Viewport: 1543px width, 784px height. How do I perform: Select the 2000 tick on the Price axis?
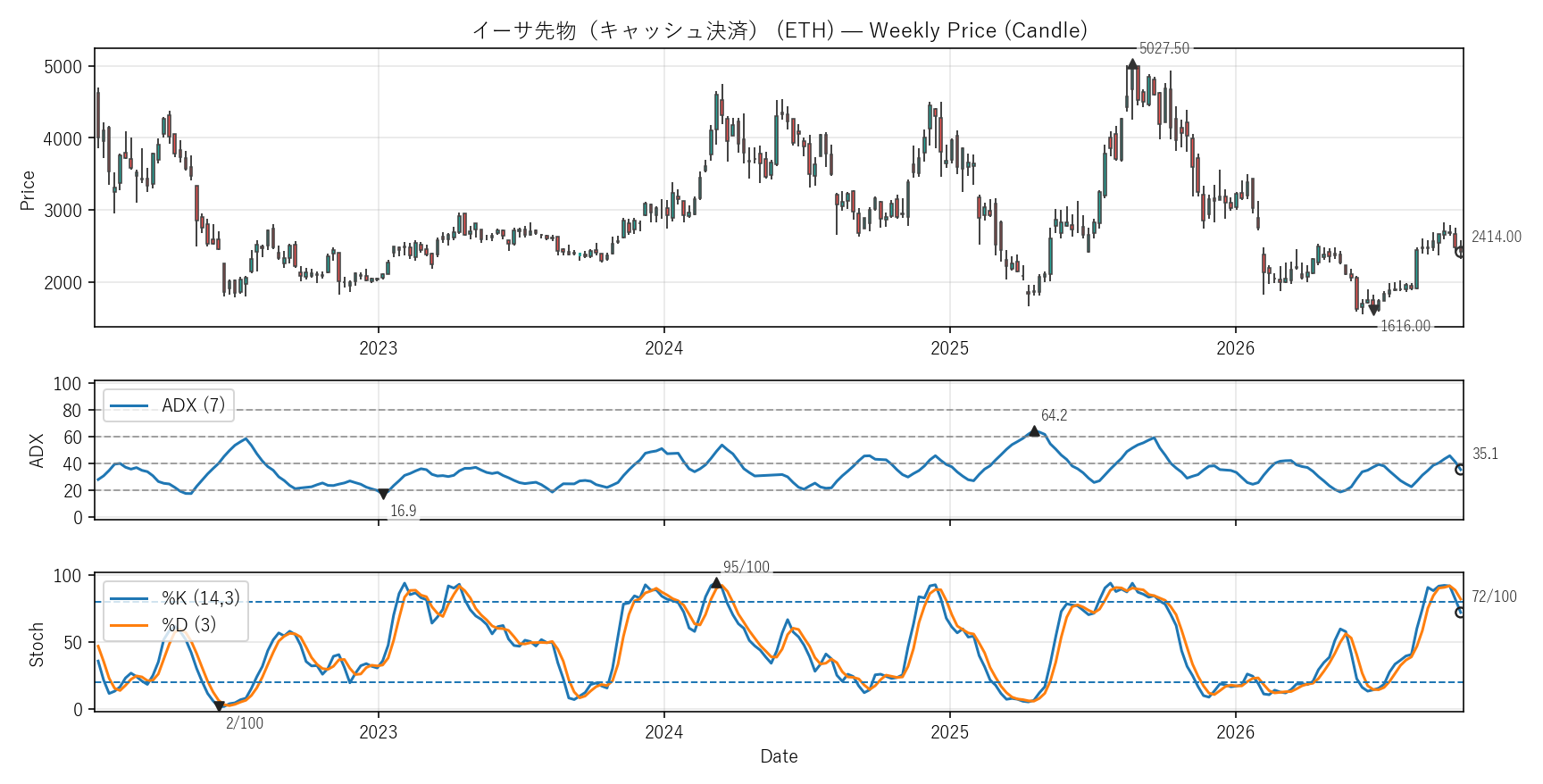point(63,283)
